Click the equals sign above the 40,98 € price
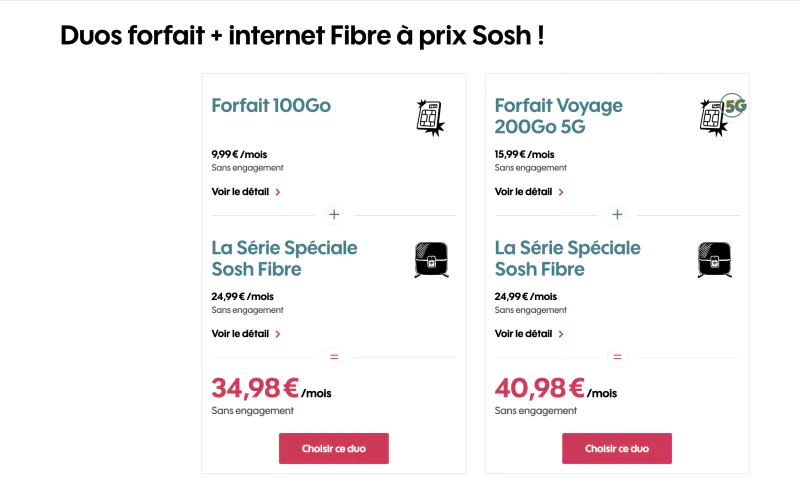Image resolution: width=800 pixels, height=484 pixels. point(617,357)
